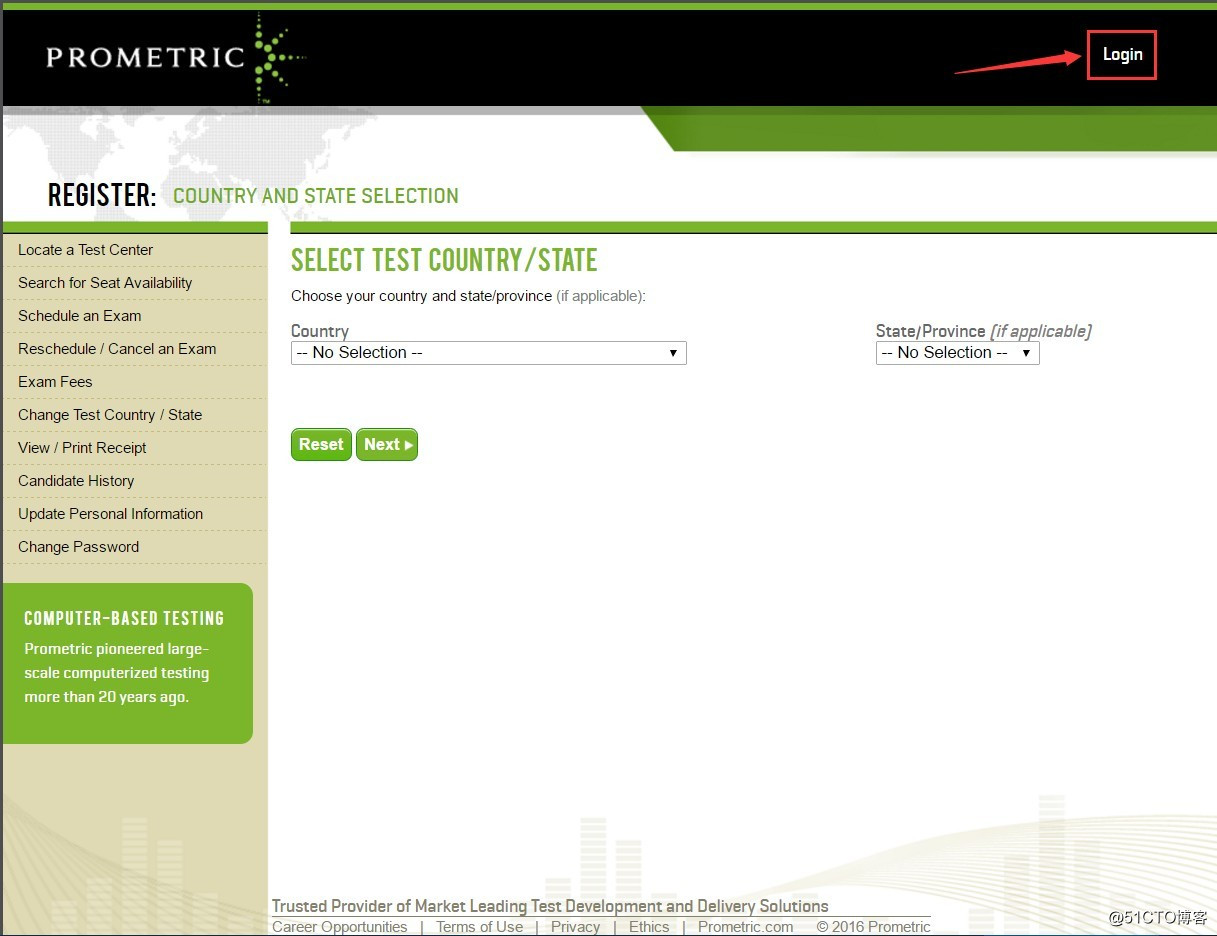This screenshot has width=1217, height=936.
Task: Select Change Test Country / State
Action: (x=110, y=415)
